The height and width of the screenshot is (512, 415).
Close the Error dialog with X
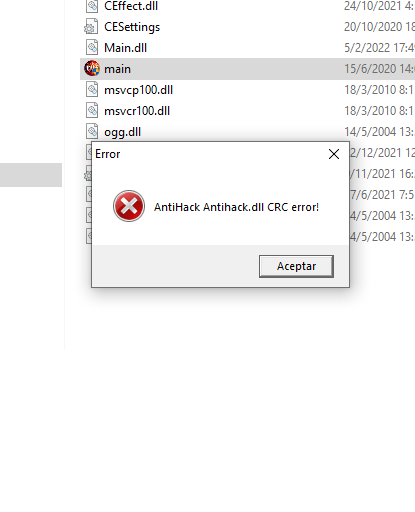click(334, 154)
